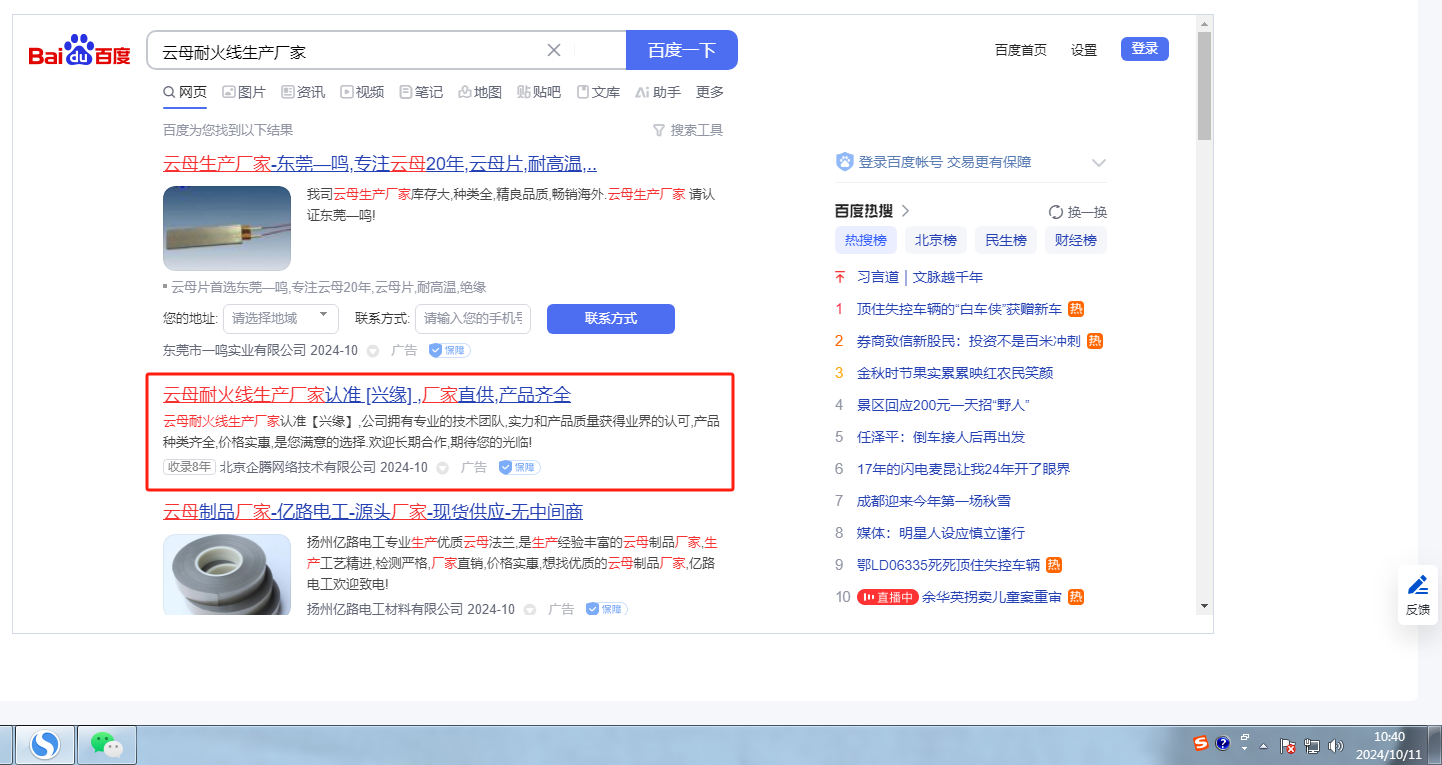Screen dimensions: 1442x765
Task: Open the mica heater product thumbnail
Action: pyautogui.click(x=227, y=228)
